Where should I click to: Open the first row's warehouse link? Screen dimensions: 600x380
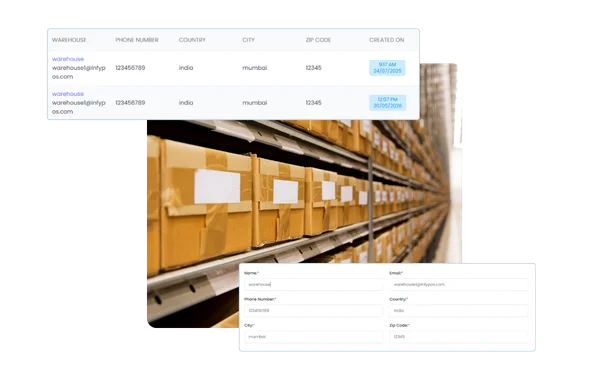point(68,59)
